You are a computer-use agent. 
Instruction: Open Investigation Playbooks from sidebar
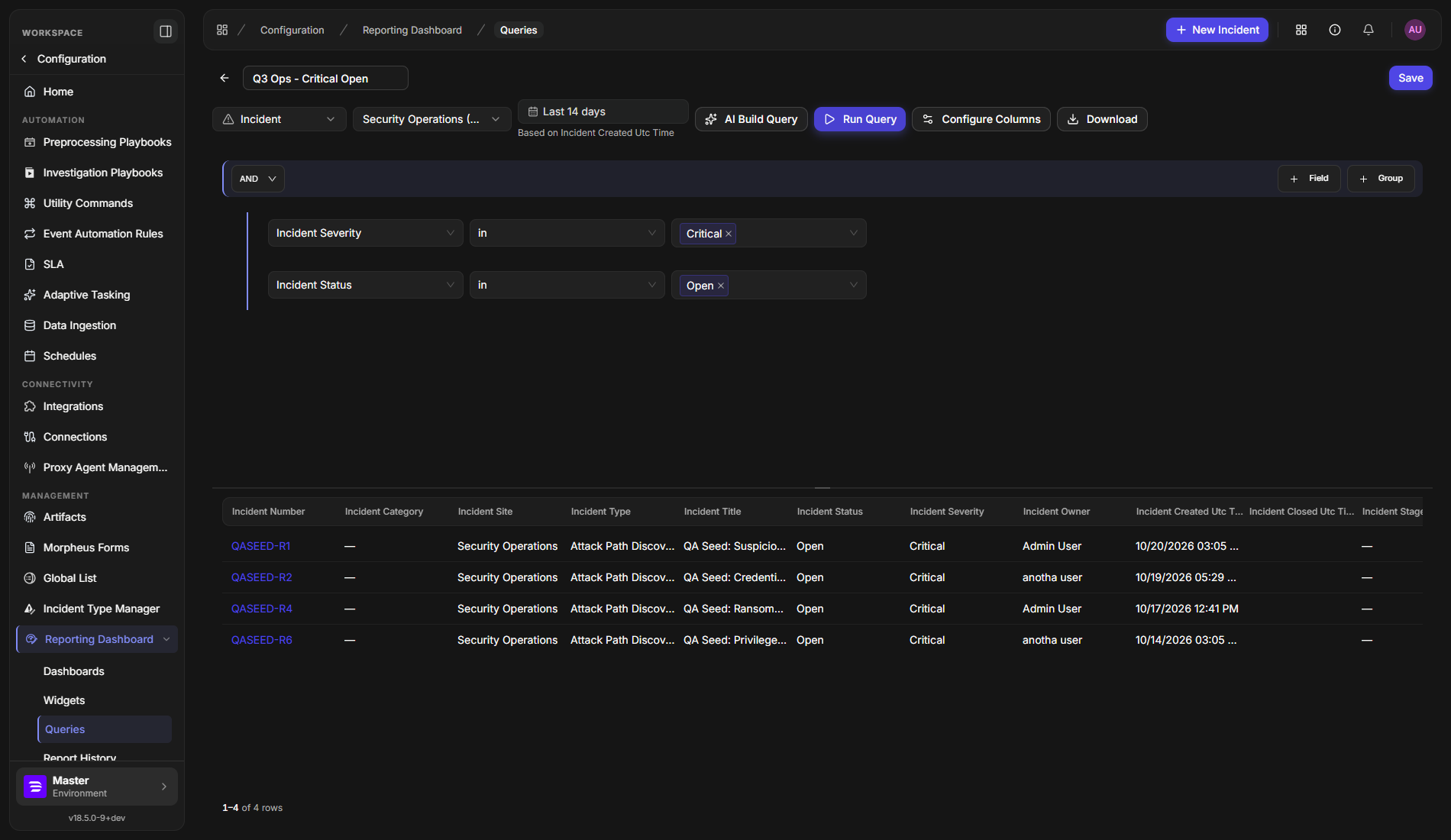pyautogui.click(x=97, y=173)
